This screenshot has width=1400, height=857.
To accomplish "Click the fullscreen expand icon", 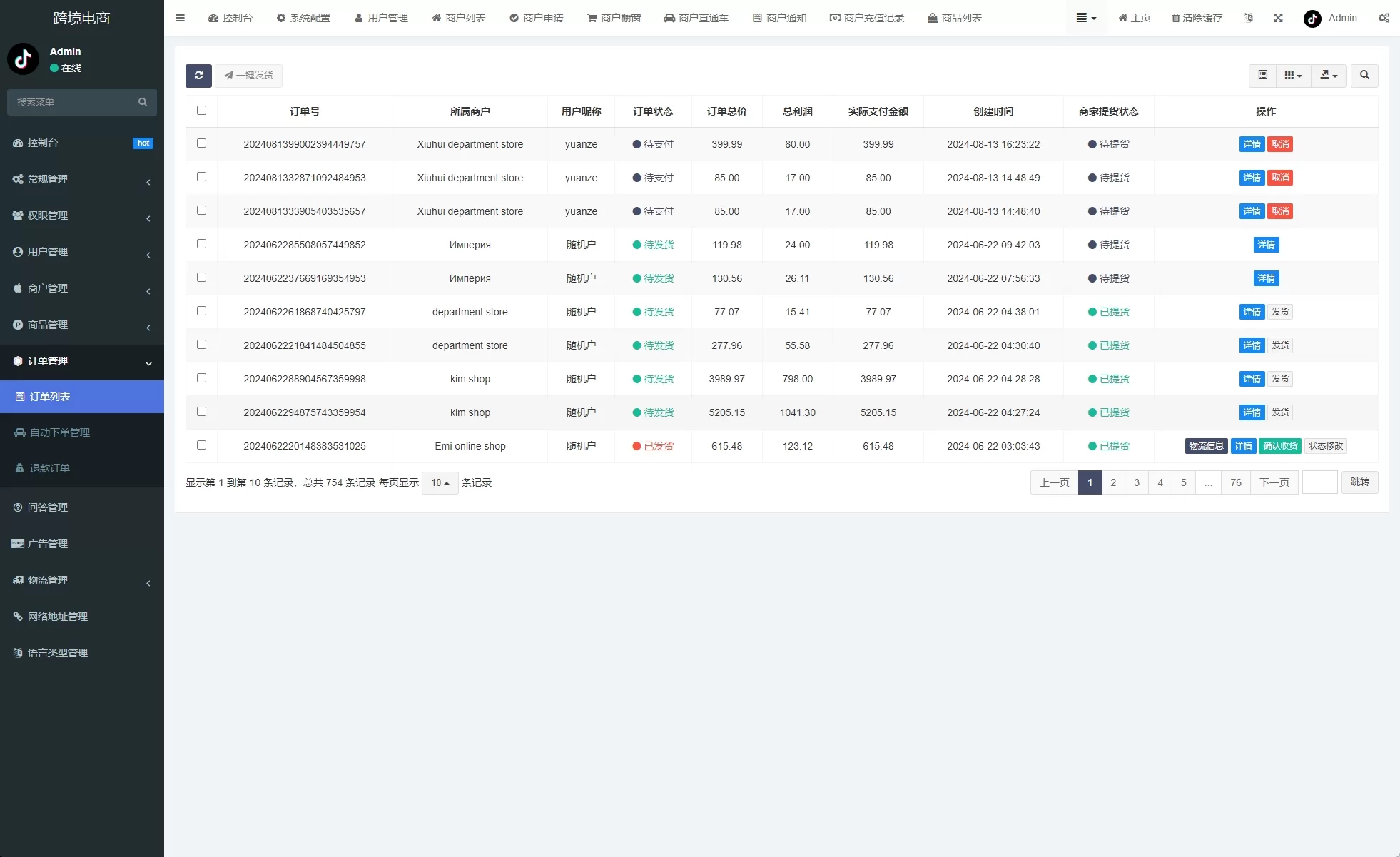I will (1278, 18).
